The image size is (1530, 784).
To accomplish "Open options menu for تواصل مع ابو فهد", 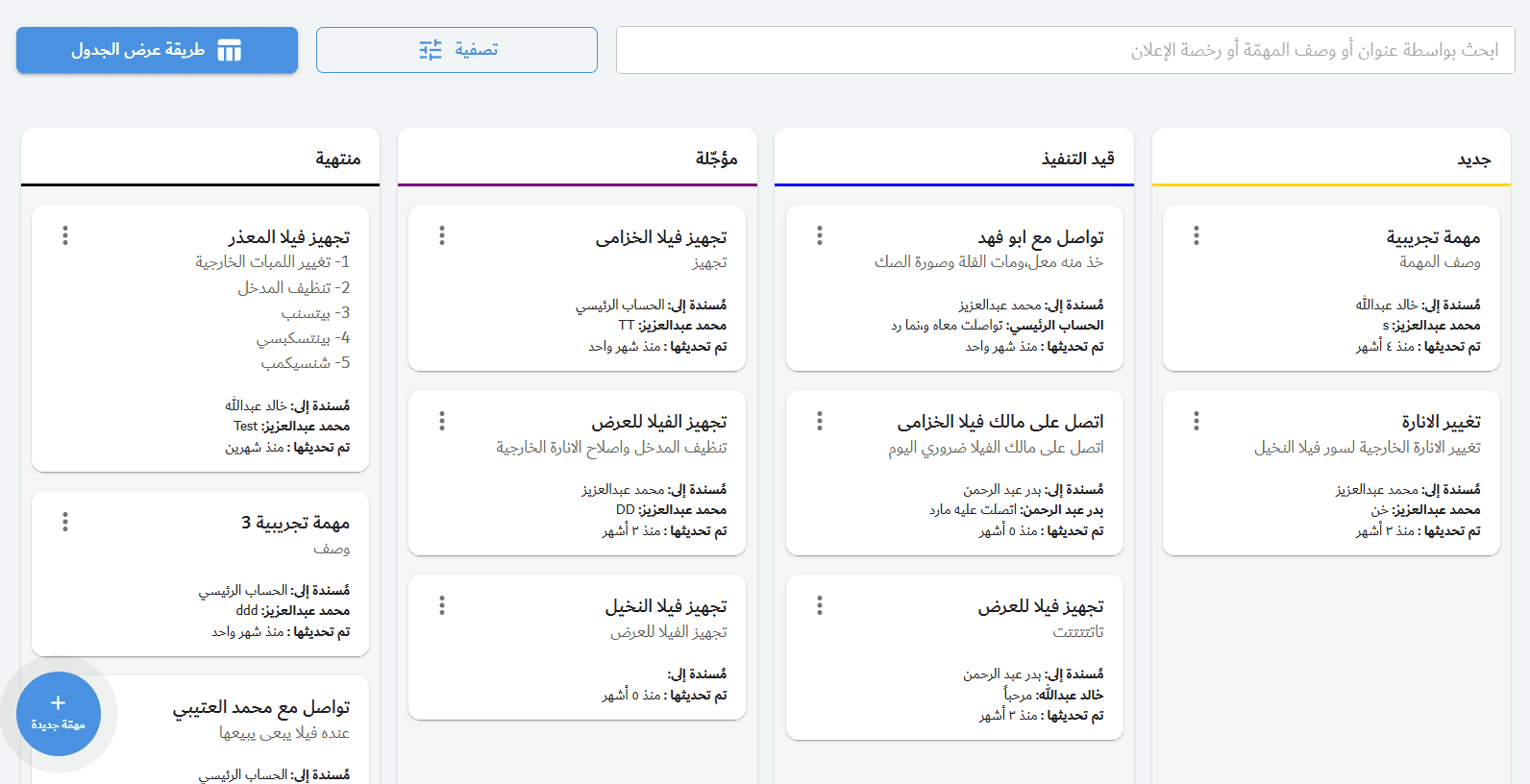I will point(819,235).
